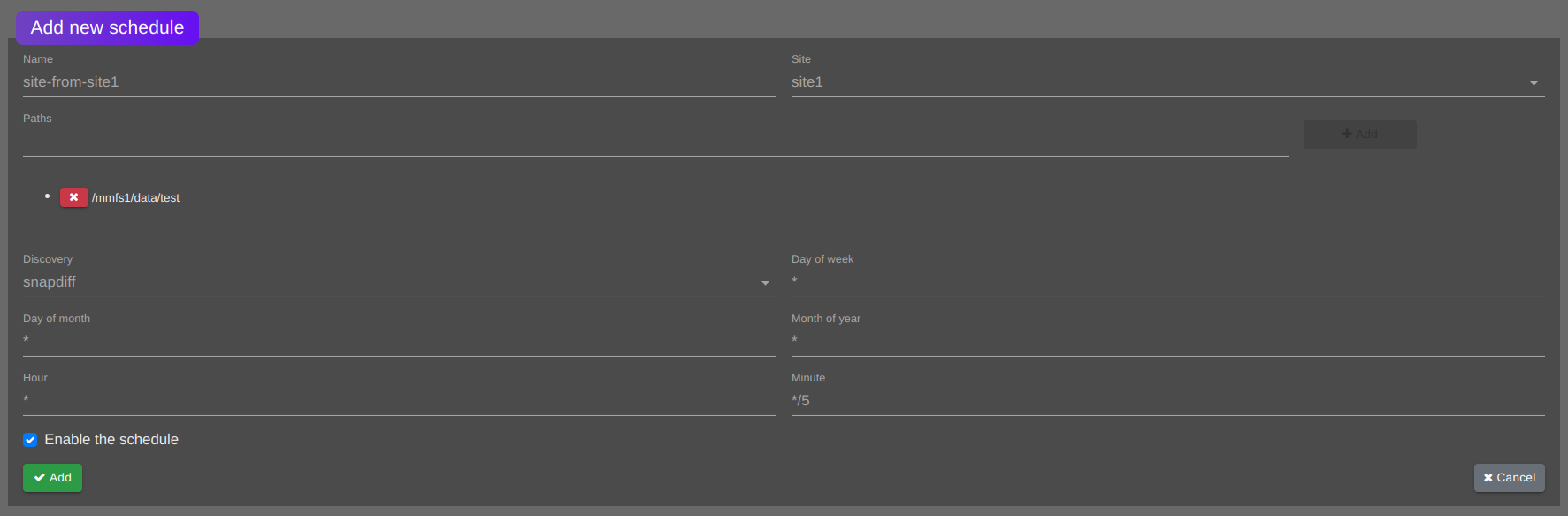Click the Cancel button

pyautogui.click(x=1509, y=477)
